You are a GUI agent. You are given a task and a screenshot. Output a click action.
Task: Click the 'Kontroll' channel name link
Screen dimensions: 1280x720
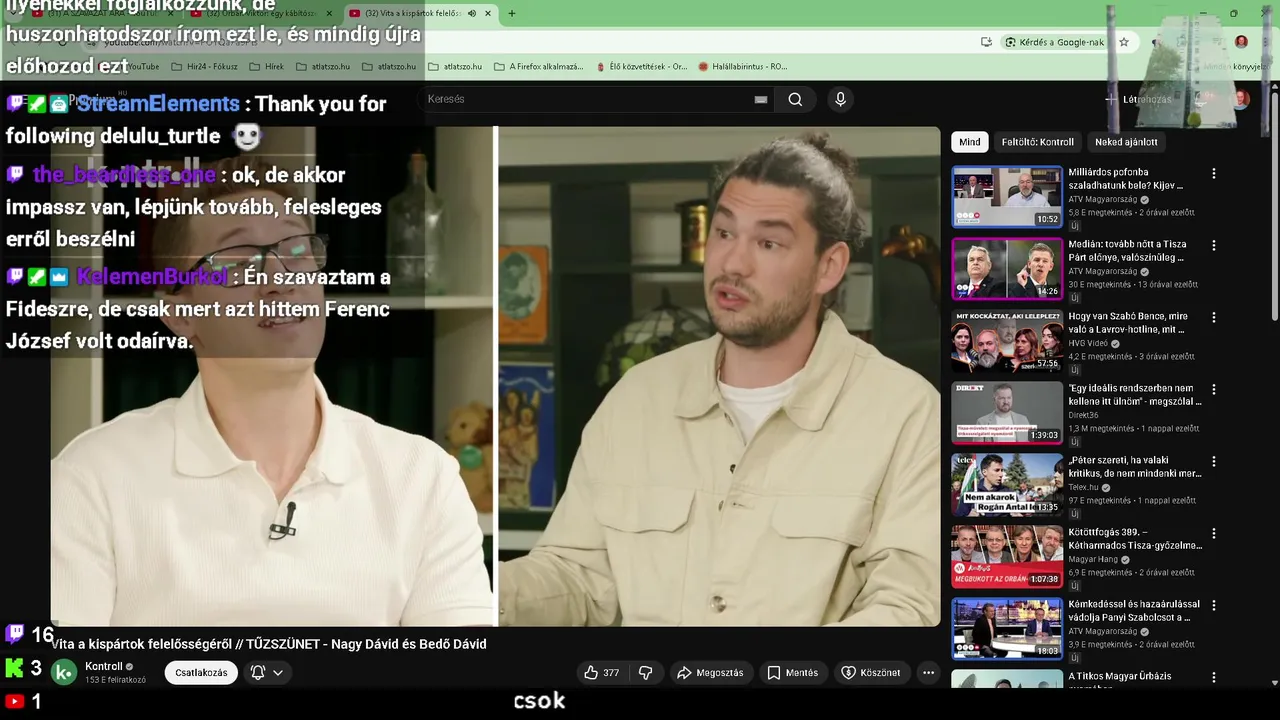104,667
